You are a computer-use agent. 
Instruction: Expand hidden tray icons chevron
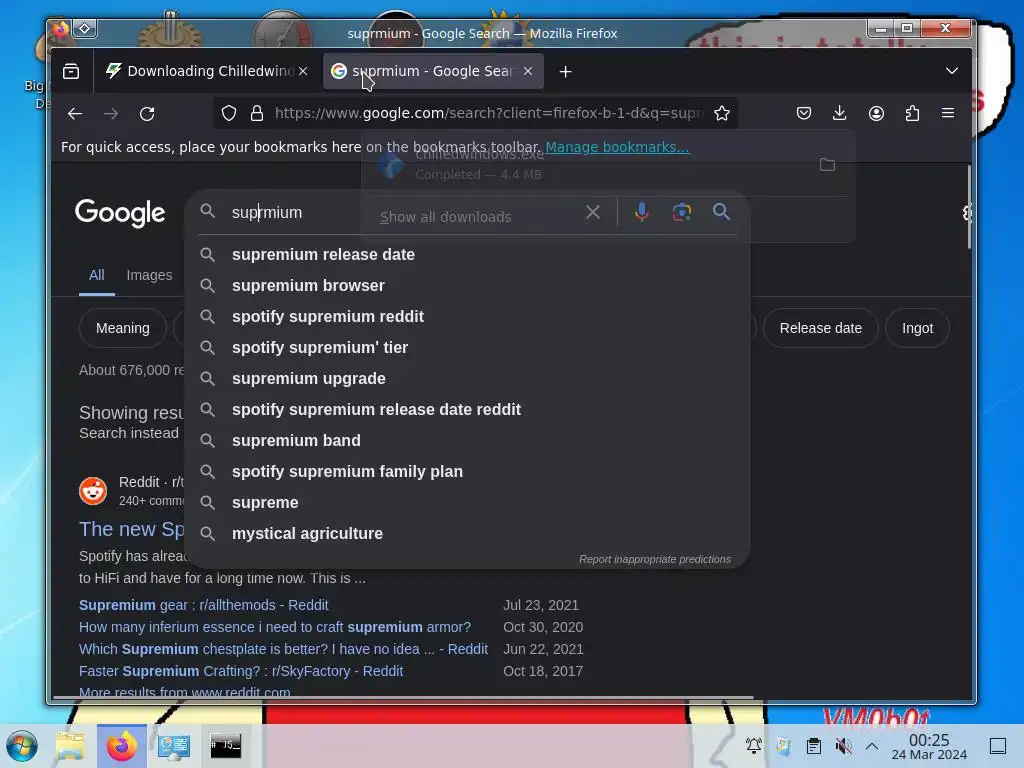(x=872, y=746)
